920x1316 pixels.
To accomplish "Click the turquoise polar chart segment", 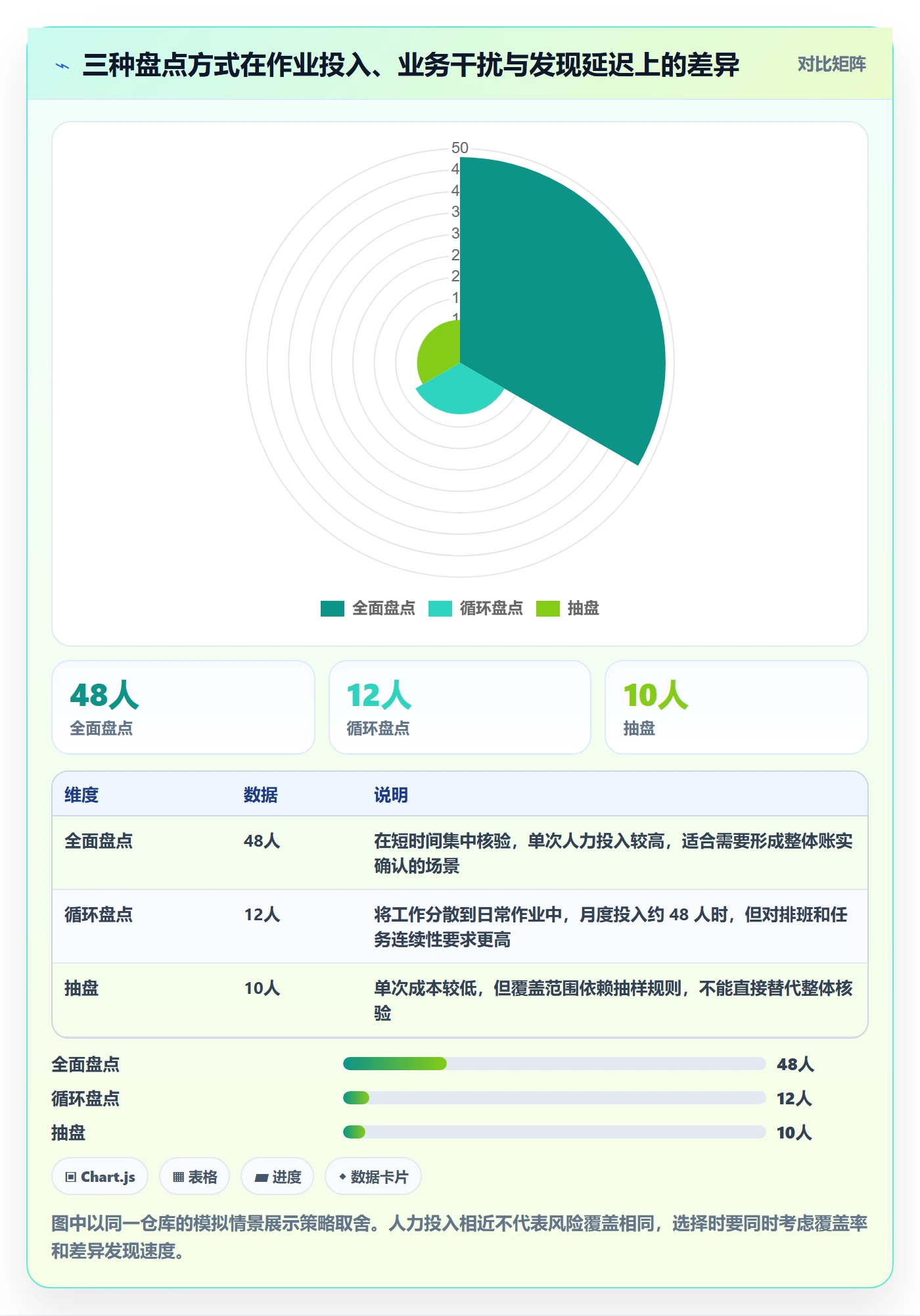I will click(x=460, y=393).
